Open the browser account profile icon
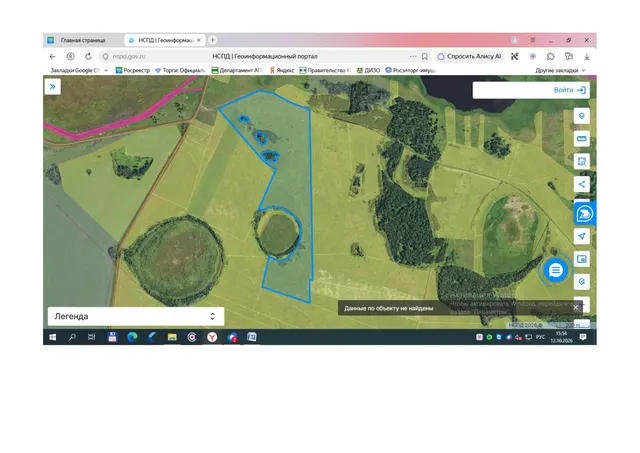The height and width of the screenshot is (453, 640). 515,40
